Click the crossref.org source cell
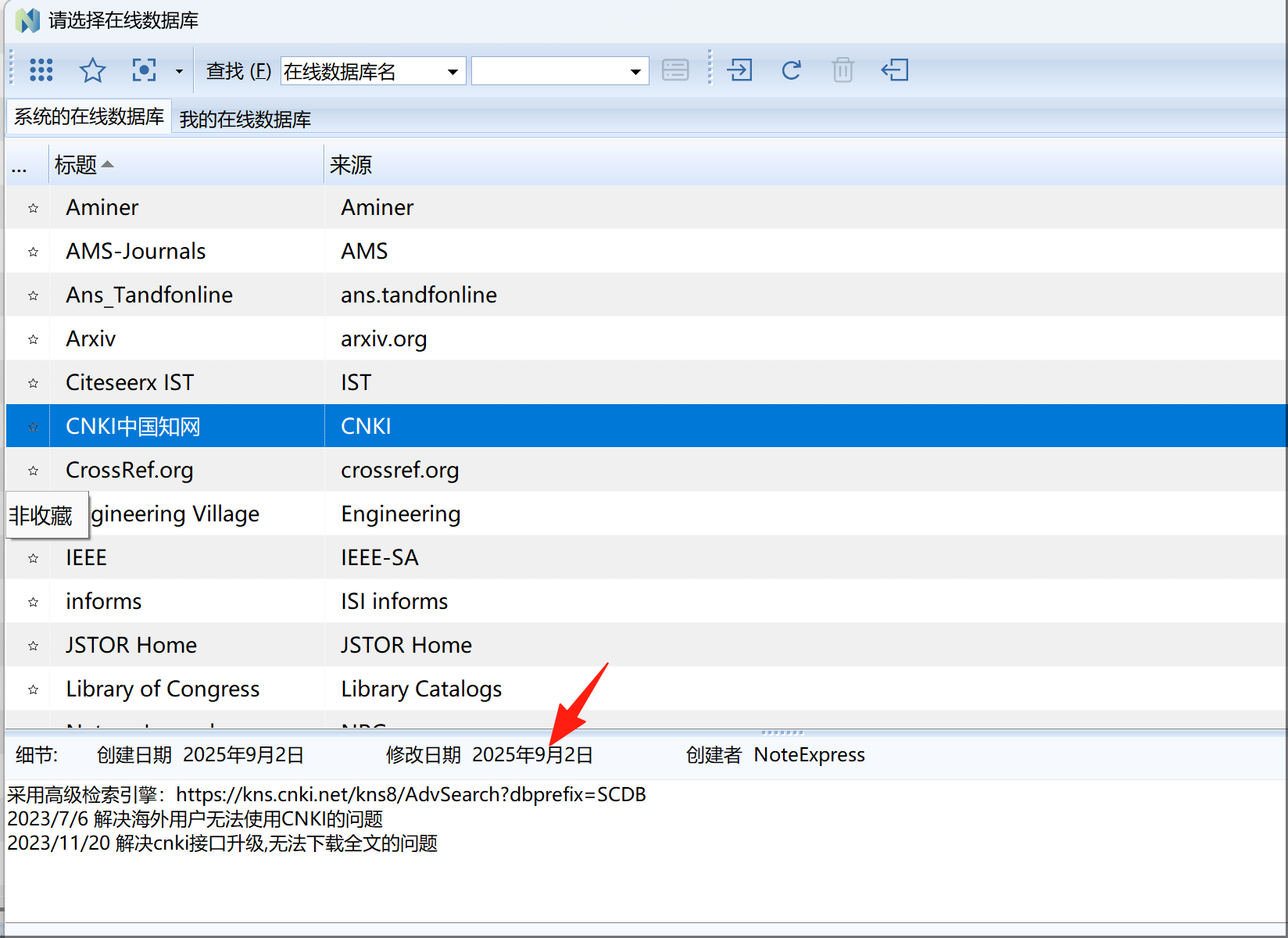 pyautogui.click(x=400, y=470)
